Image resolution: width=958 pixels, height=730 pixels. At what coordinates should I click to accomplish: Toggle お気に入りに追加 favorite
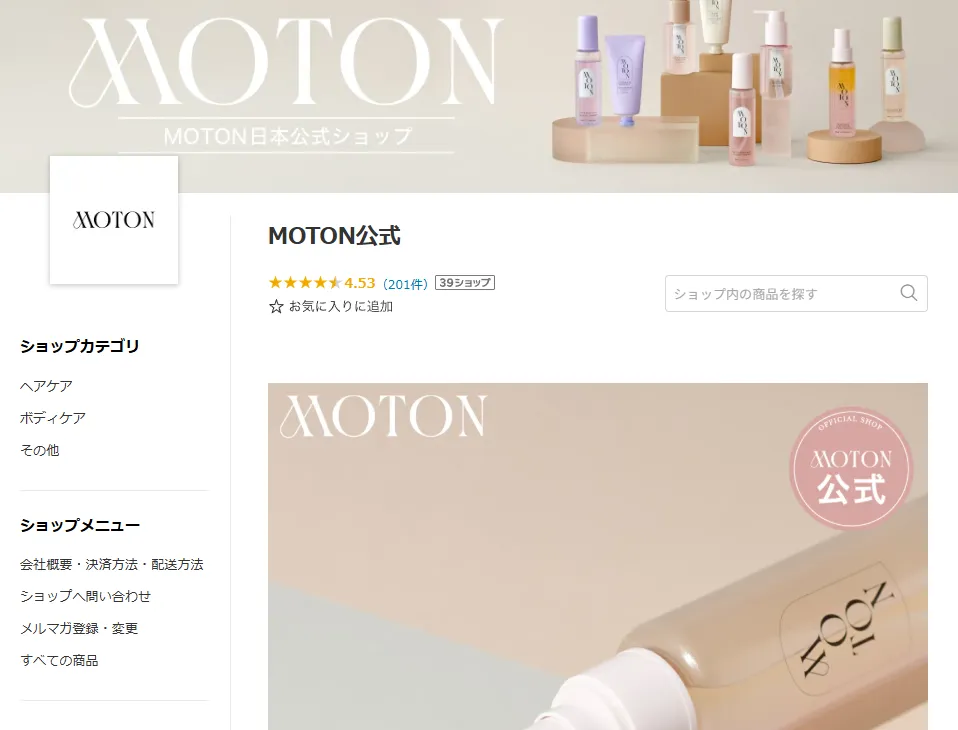click(331, 307)
